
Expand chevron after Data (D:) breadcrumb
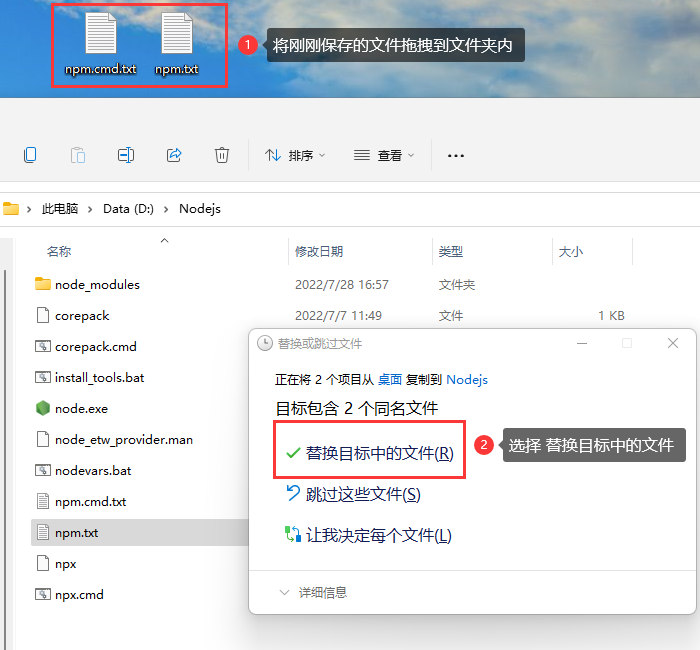(x=166, y=209)
